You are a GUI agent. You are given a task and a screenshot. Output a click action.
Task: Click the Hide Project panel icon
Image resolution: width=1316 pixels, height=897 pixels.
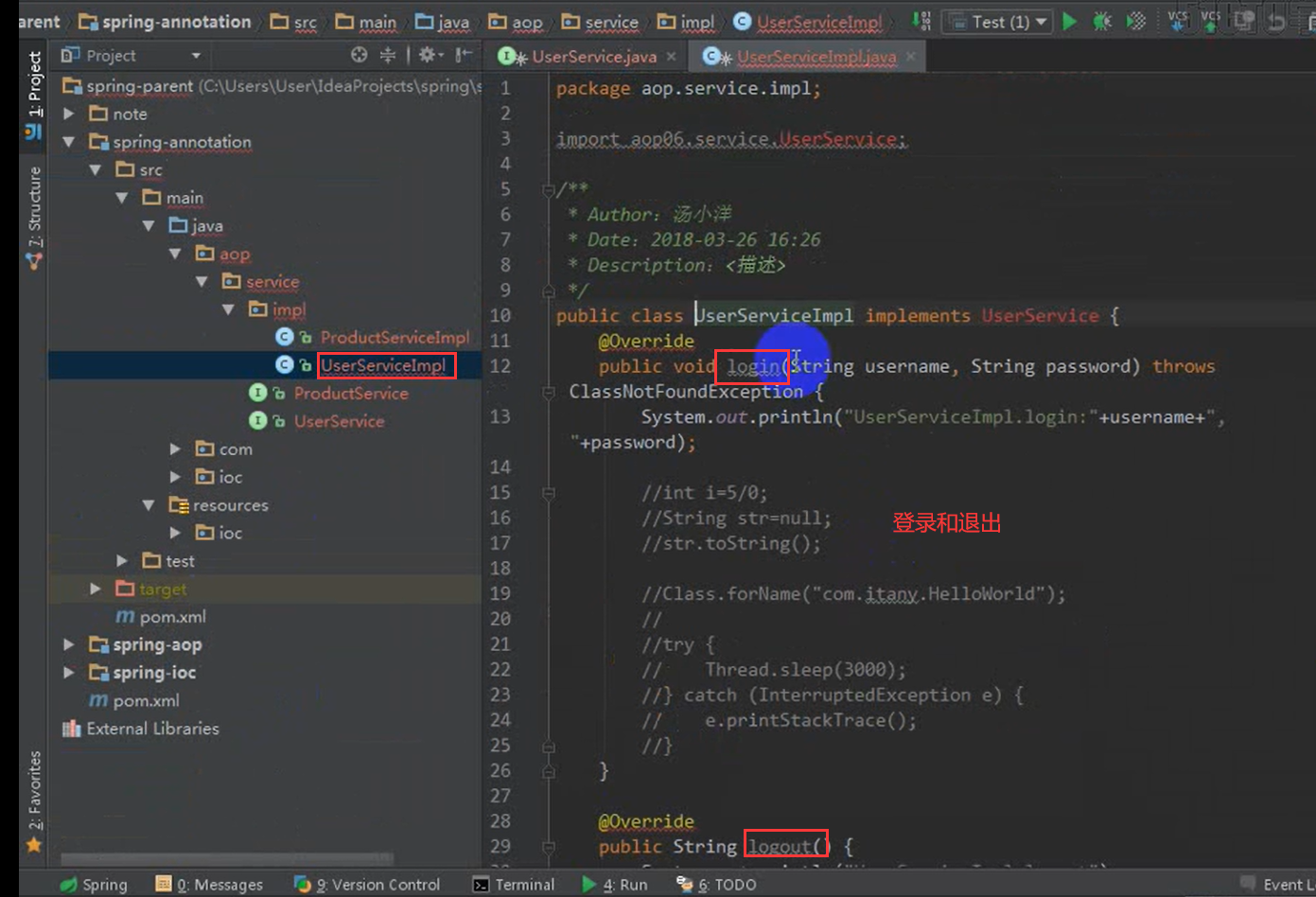tap(464, 55)
